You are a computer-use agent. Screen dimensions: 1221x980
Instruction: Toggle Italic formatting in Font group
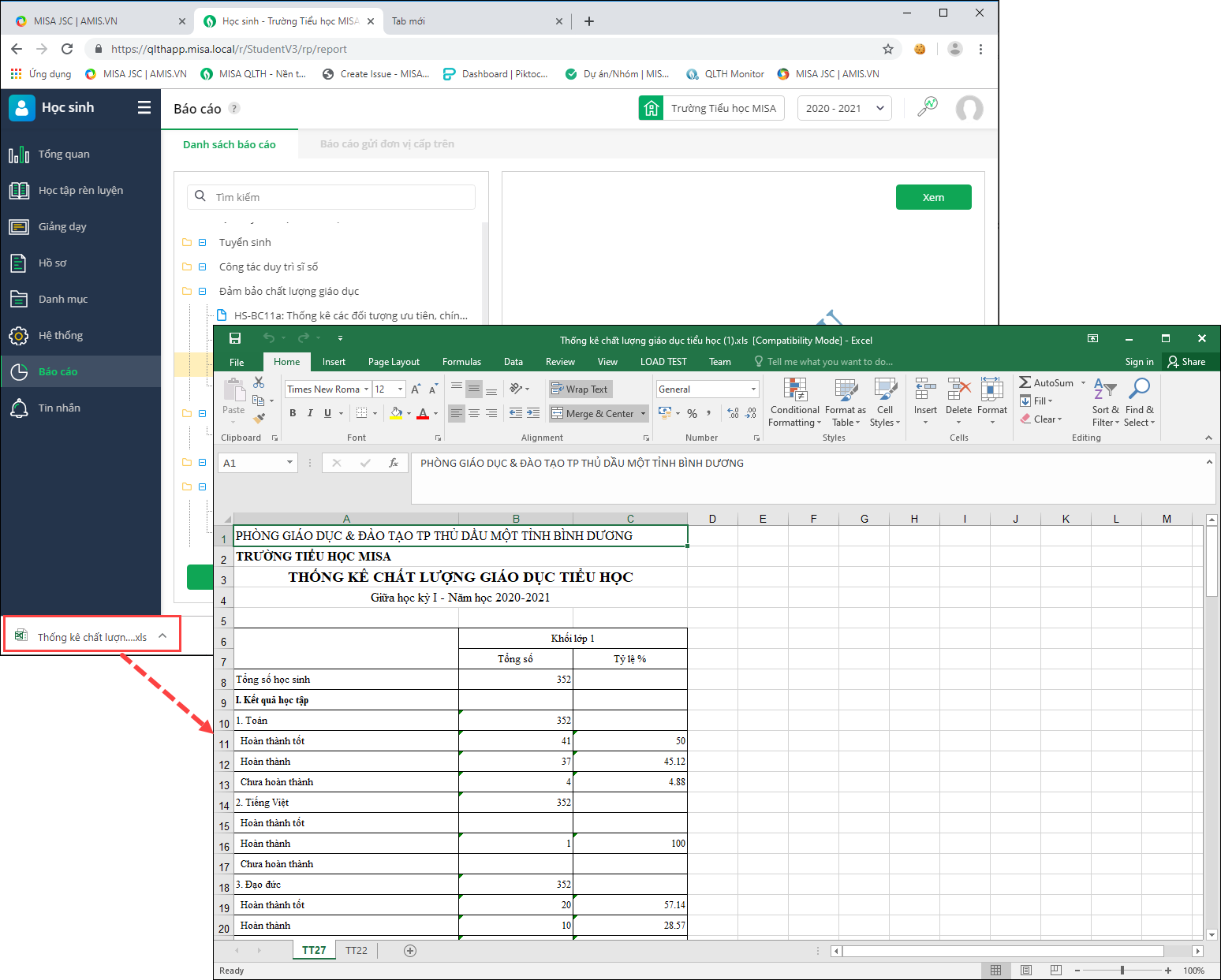pyautogui.click(x=310, y=413)
